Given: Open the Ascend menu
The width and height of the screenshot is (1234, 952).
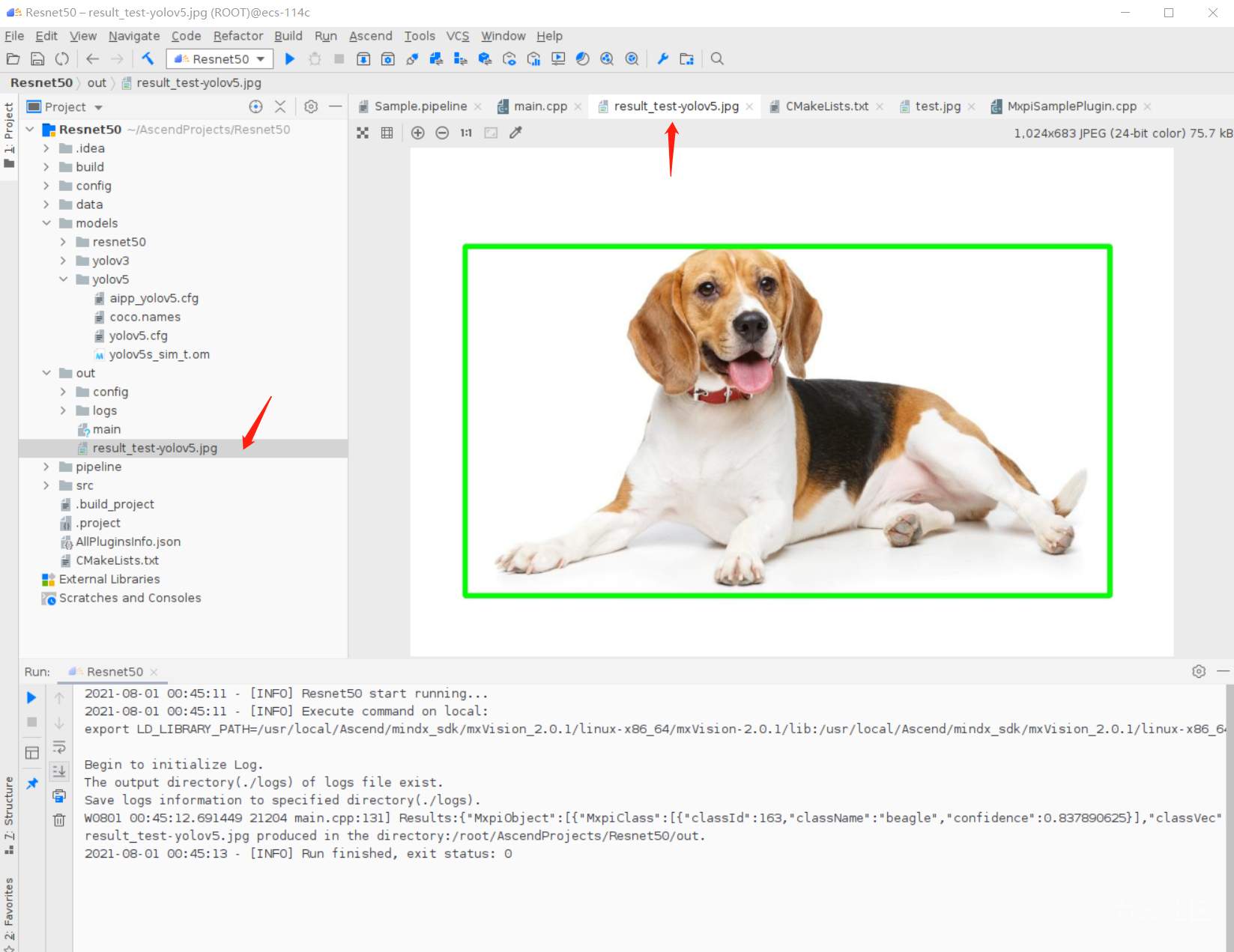Looking at the screenshot, I should 370,36.
